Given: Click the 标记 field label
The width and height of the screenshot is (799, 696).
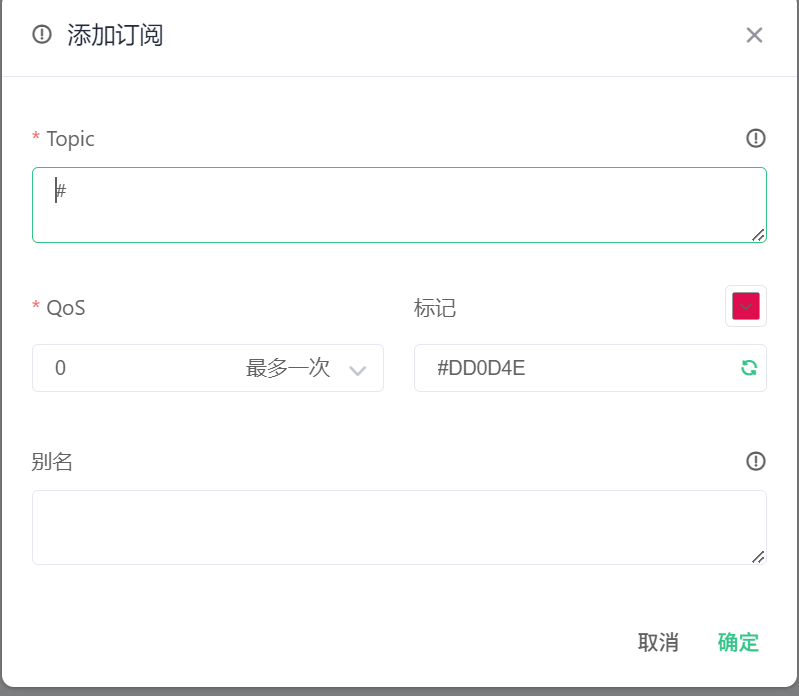Looking at the screenshot, I should tap(435, 308).
